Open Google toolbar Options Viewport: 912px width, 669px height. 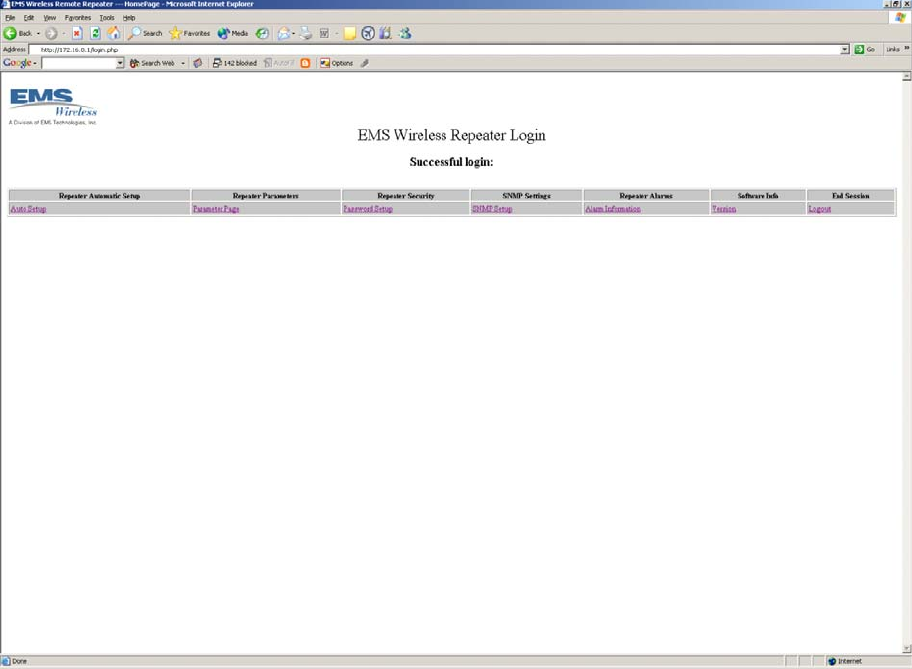pyautogui.click(x=336, y=63)
